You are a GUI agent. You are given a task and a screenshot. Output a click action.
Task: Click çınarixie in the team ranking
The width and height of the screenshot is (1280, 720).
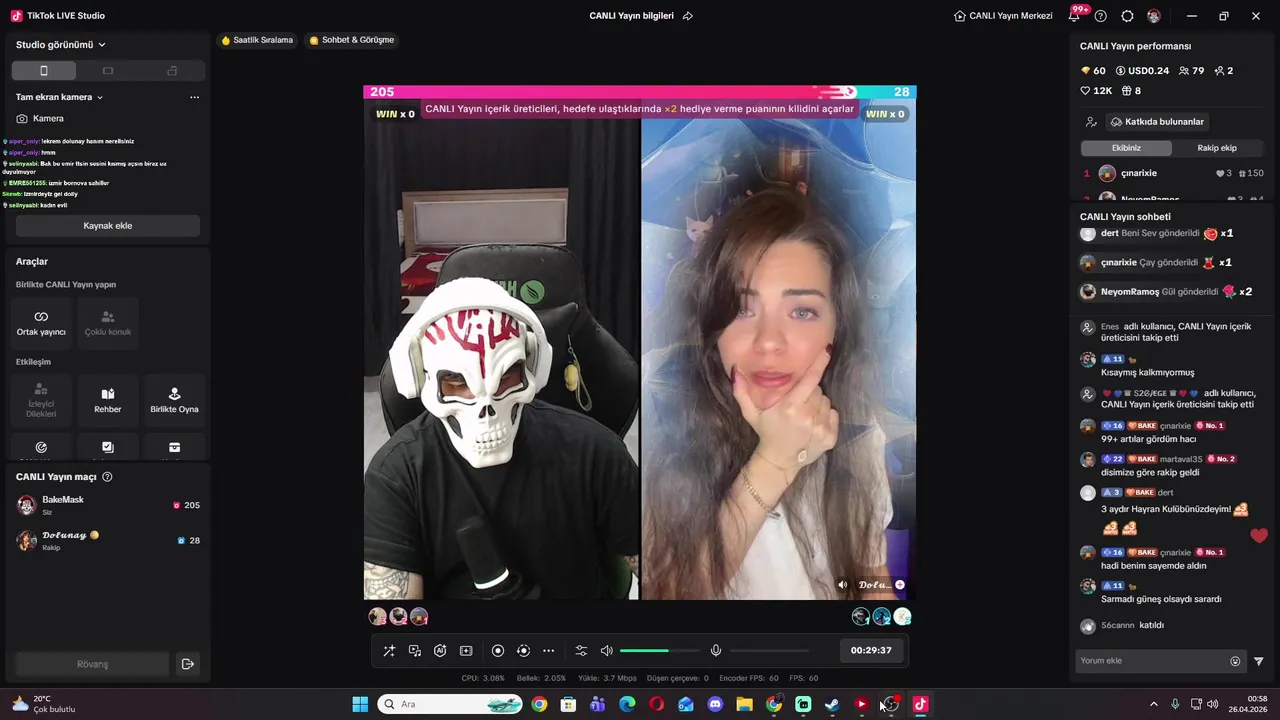1172,173
